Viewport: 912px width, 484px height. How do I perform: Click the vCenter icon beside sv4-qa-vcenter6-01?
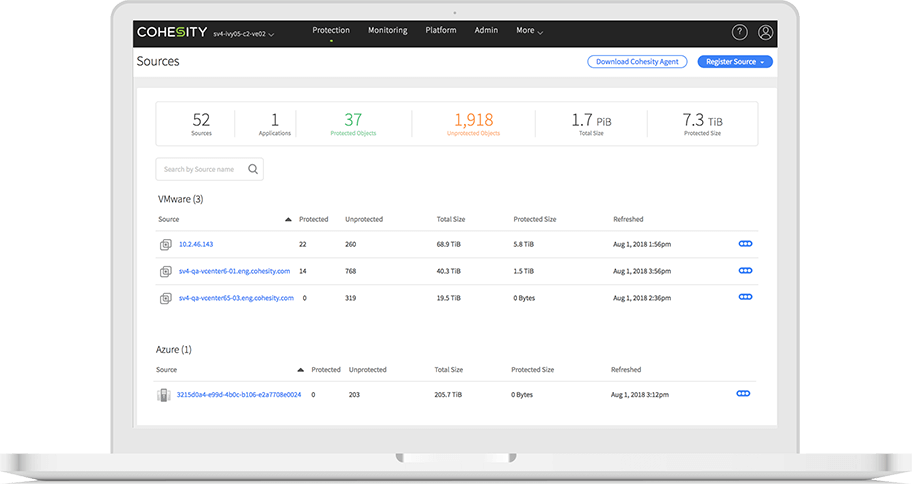[x=166, y=272]
